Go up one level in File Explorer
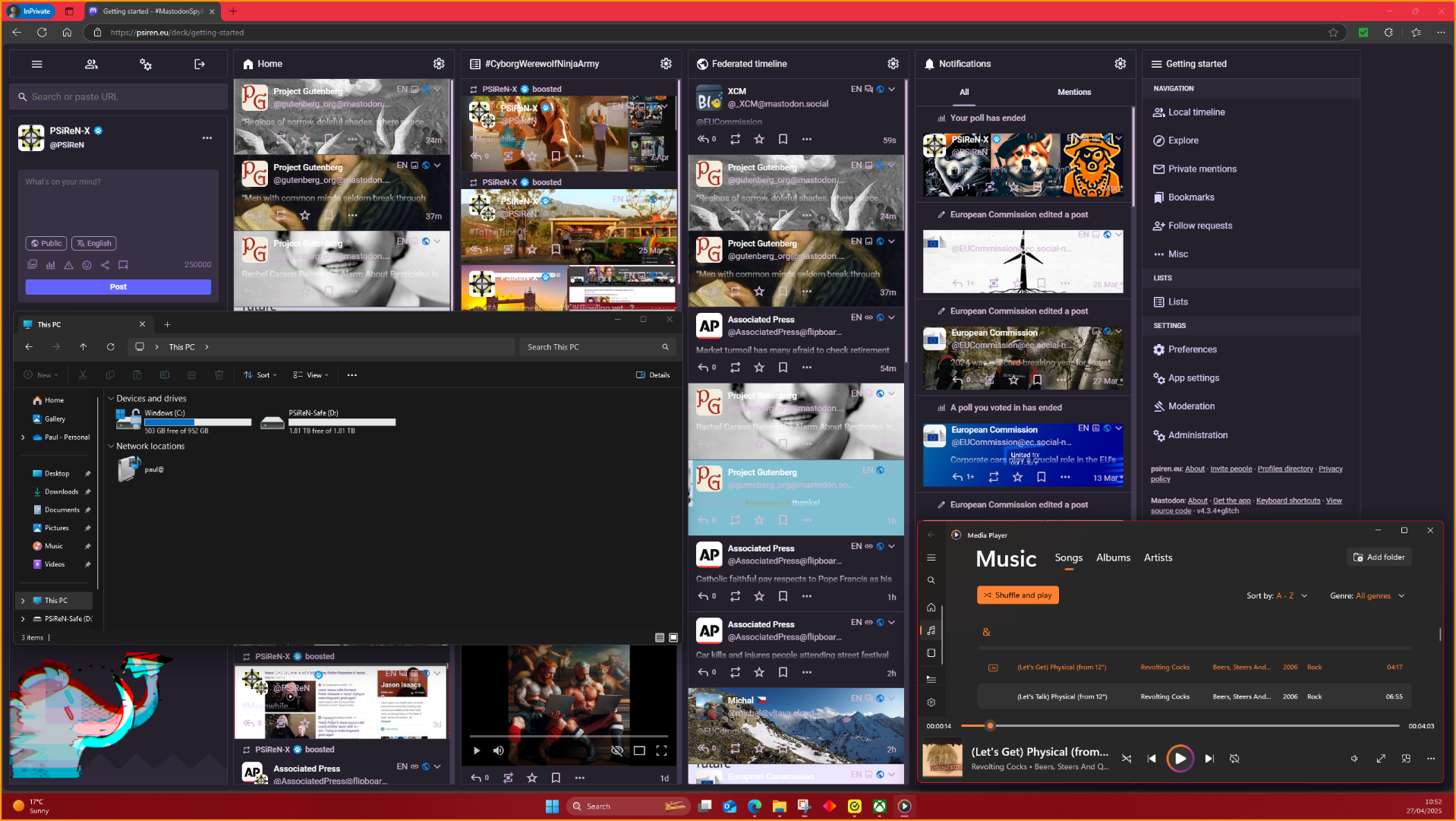 tap(84, 347)
